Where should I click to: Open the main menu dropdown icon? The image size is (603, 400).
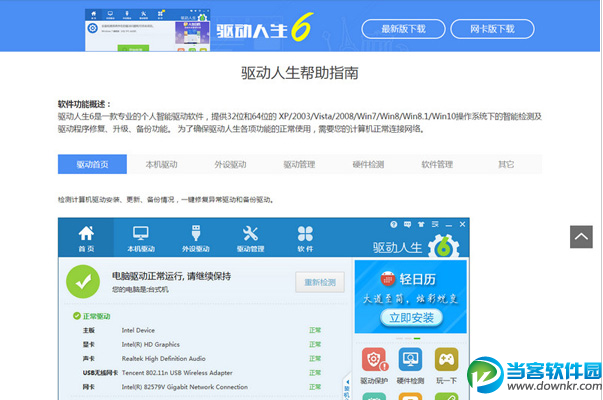click(435, 224)
